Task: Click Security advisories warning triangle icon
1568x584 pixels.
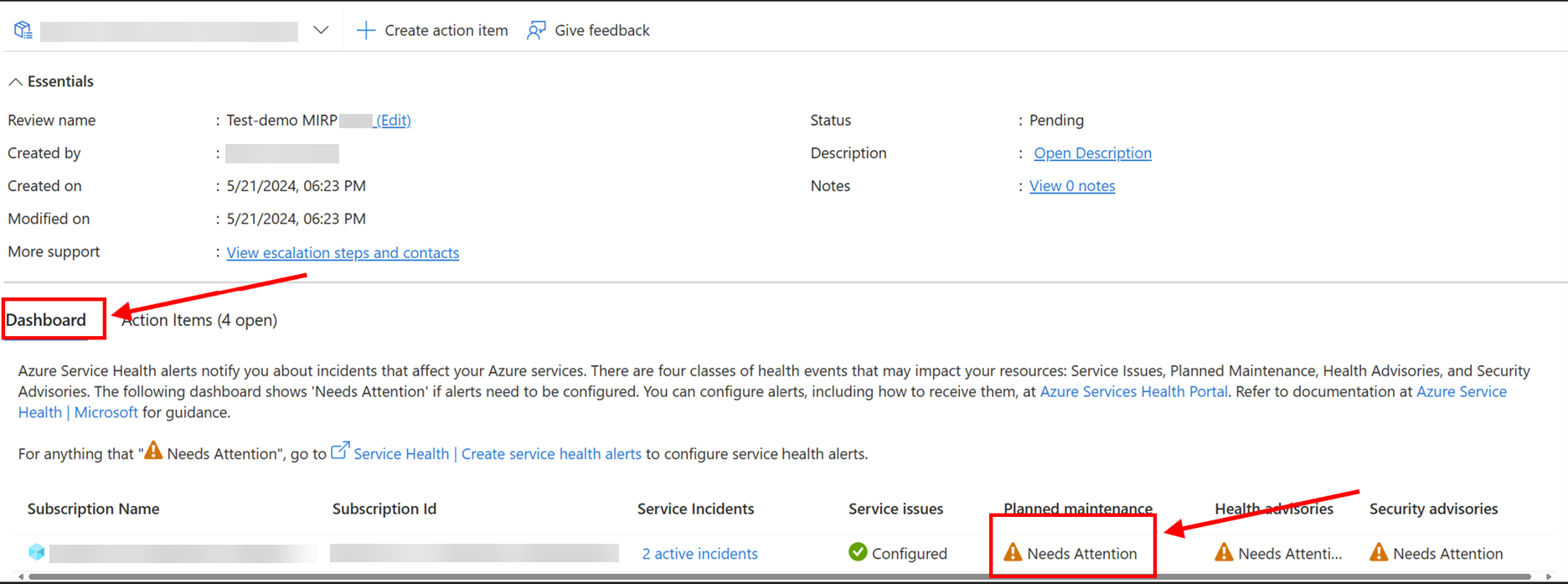Action: tap(1379, 552)
